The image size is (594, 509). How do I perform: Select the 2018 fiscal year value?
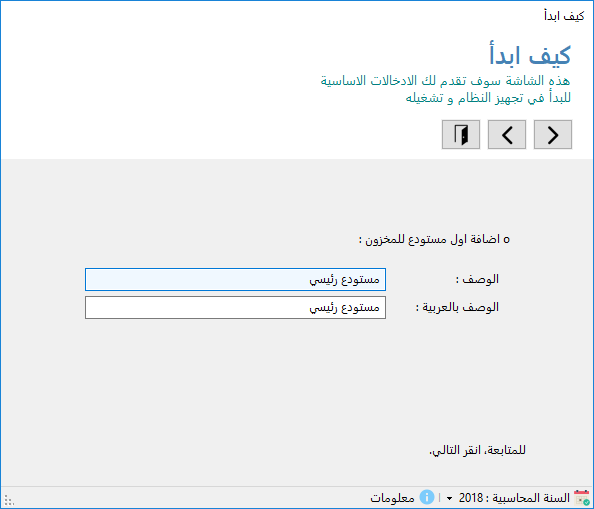[x=471, y=498]
